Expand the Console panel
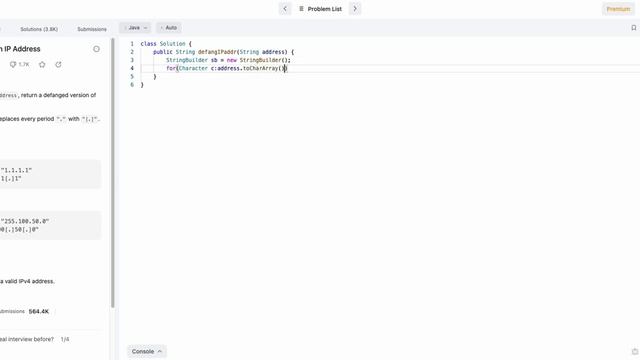 (x=147, y=351)
